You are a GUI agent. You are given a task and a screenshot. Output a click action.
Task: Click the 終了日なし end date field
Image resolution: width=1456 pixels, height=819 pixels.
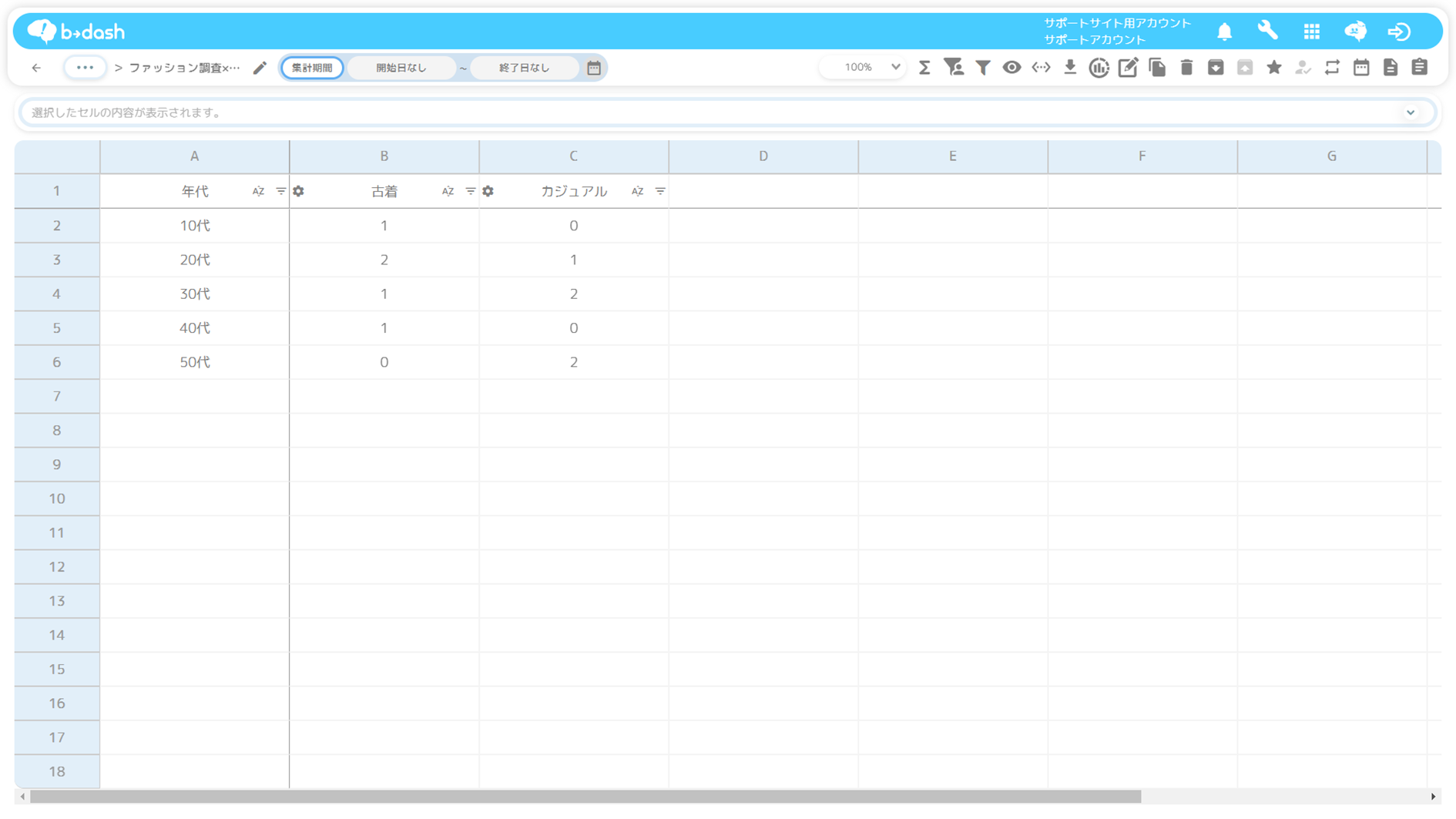coord(524,68)
